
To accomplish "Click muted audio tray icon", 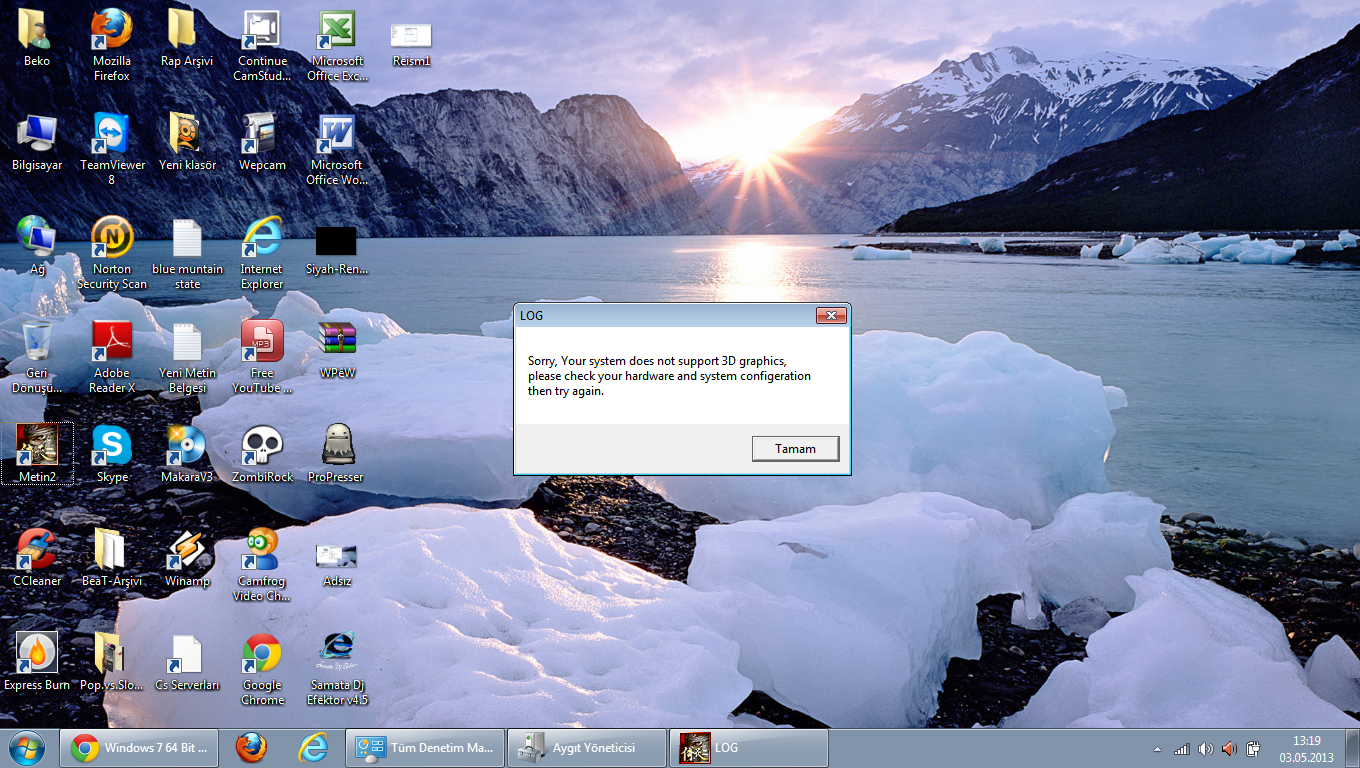I will 1229,749.
